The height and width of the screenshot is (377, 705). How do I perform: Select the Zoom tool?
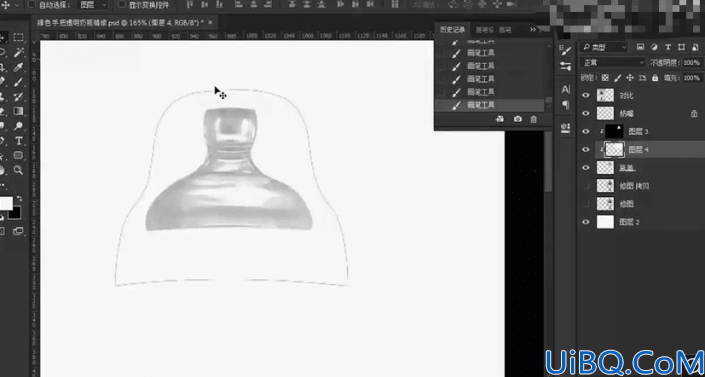18,170
